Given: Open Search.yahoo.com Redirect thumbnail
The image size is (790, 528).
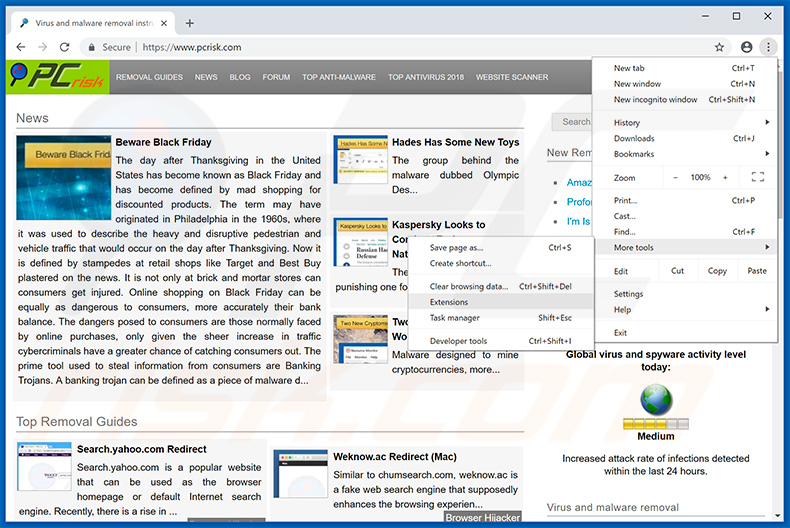Looking at the screenshot, I should (x=44, y=467).
